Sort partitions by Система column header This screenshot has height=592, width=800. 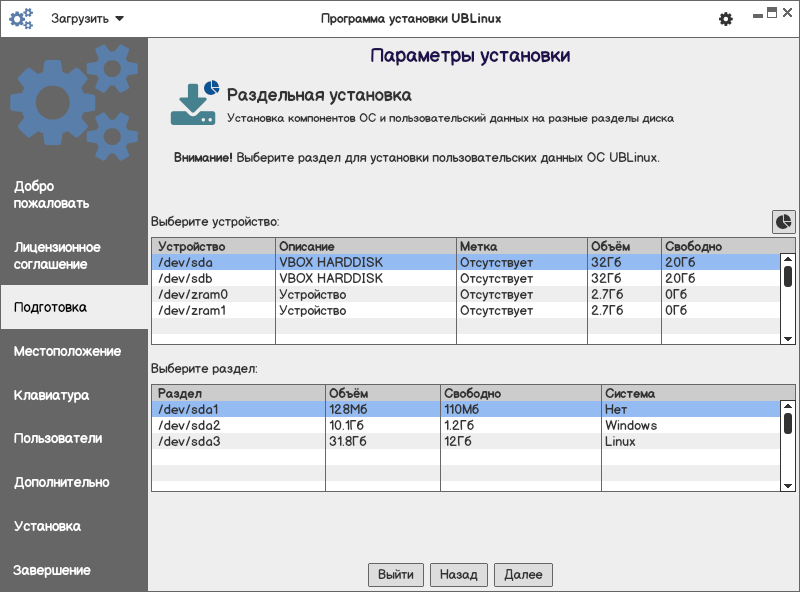coord(698,393)
